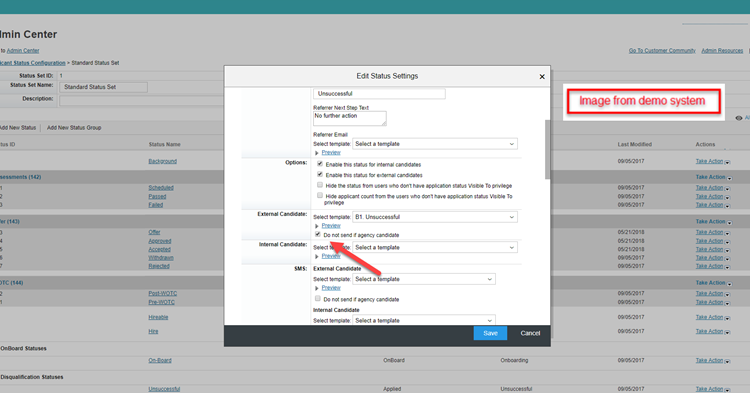Image resolution: width=750 pixels, height=393 pixels.
Task: Open Admin Resources link
Action: (722, 51)
